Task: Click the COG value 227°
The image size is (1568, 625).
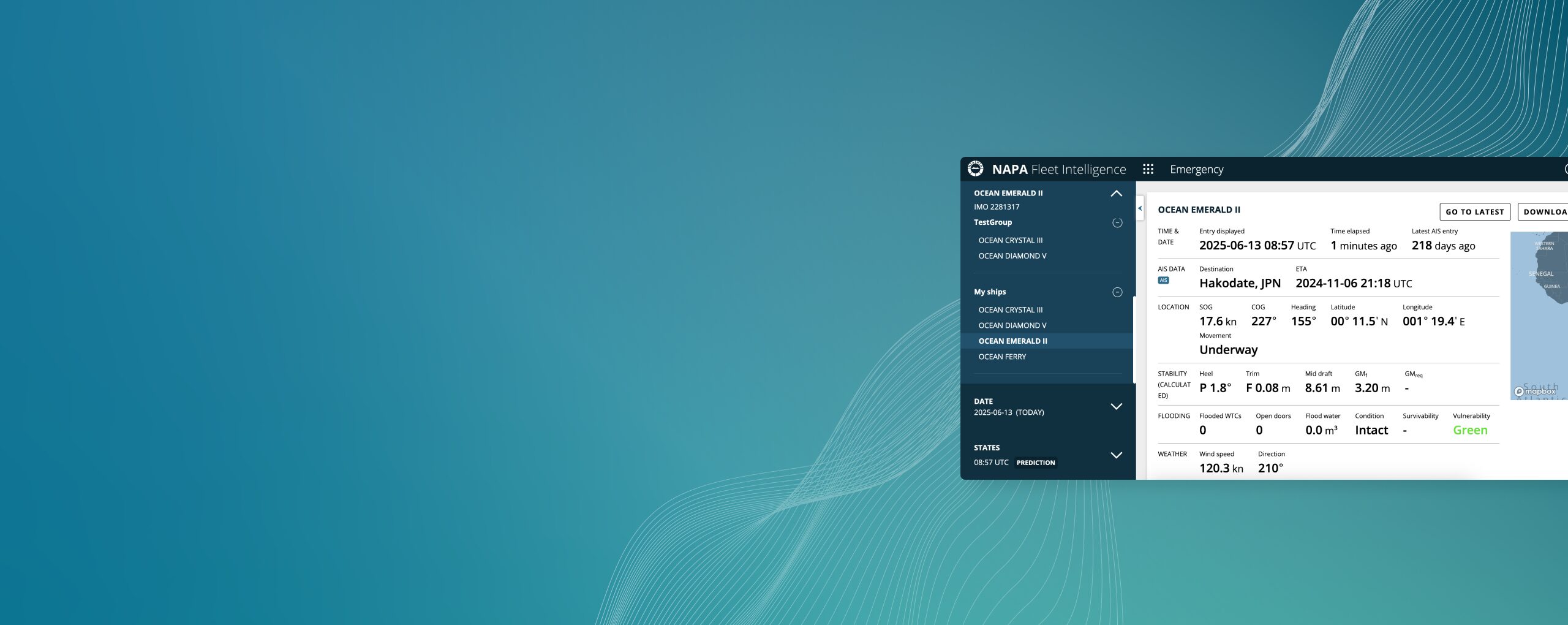Action: tap(1264, 322)
